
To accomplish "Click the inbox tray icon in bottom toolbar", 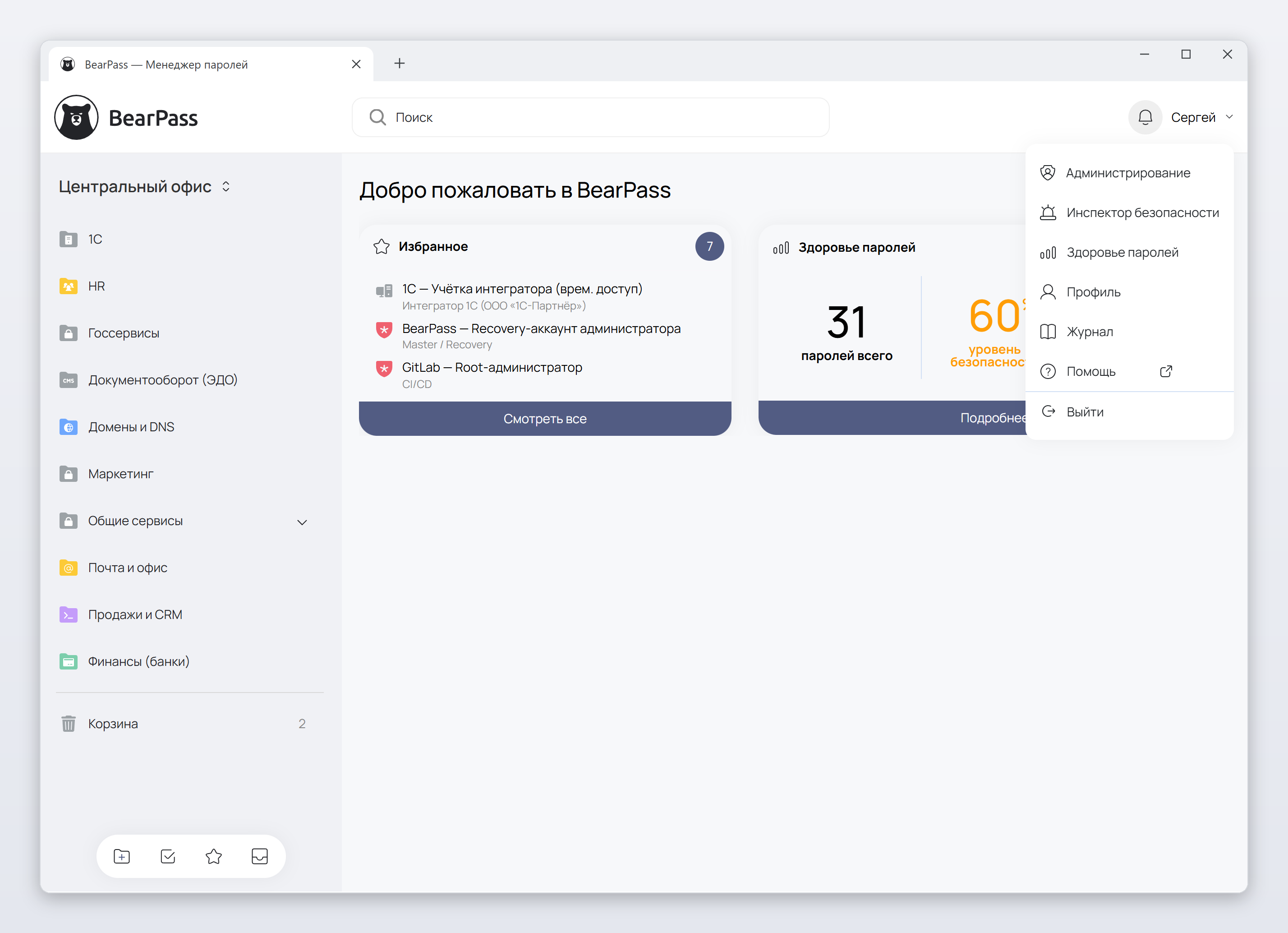I will pos(259,856).
